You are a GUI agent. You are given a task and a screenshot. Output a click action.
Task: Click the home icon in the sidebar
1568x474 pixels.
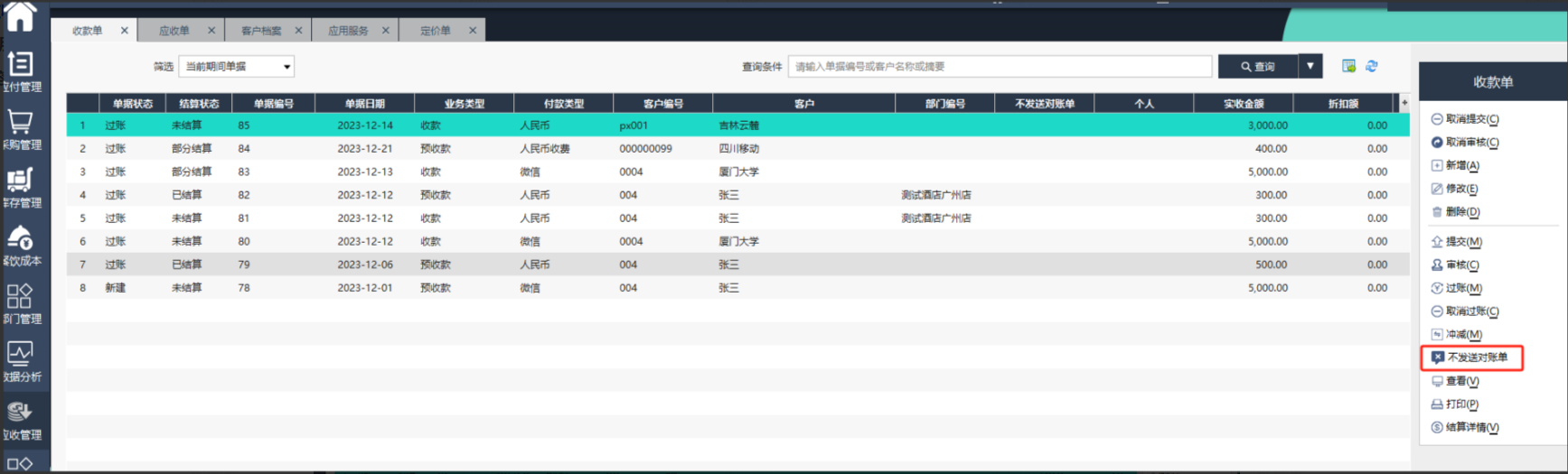click(x=20, y=16)
